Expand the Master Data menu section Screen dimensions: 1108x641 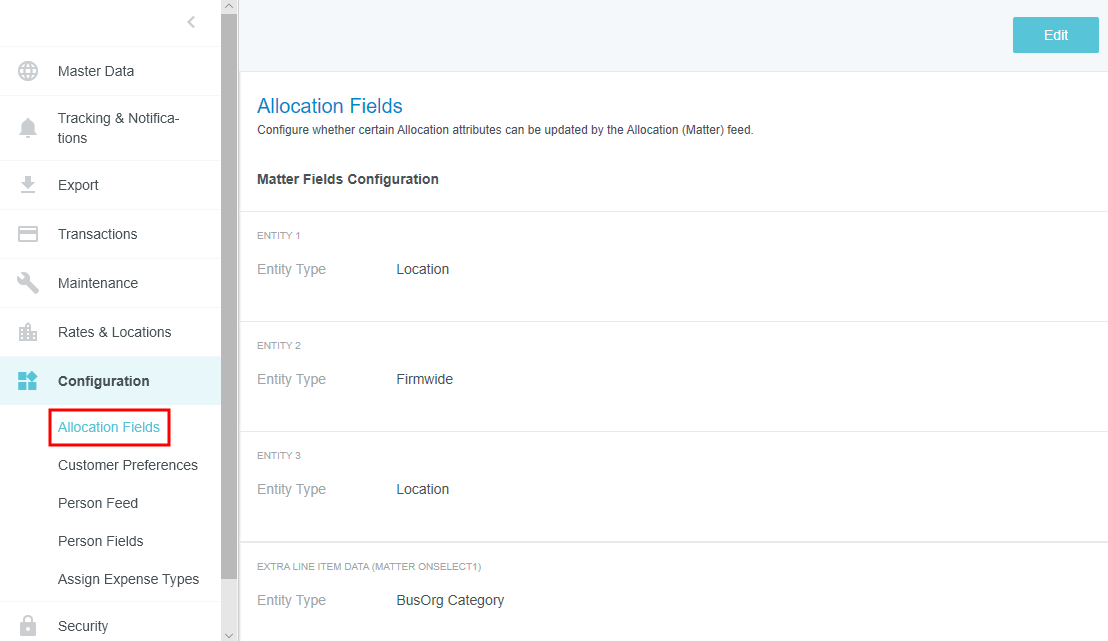point(96,71)
